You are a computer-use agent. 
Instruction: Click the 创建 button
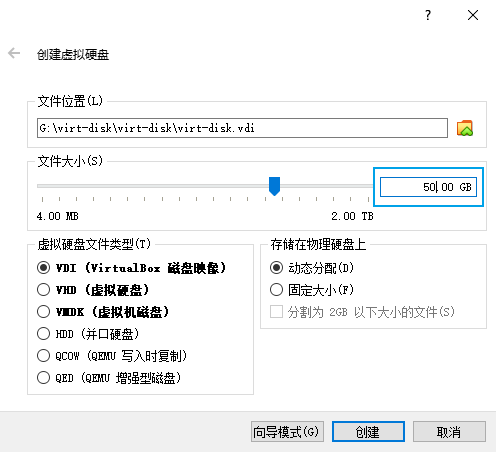click(x=368, y=432)
